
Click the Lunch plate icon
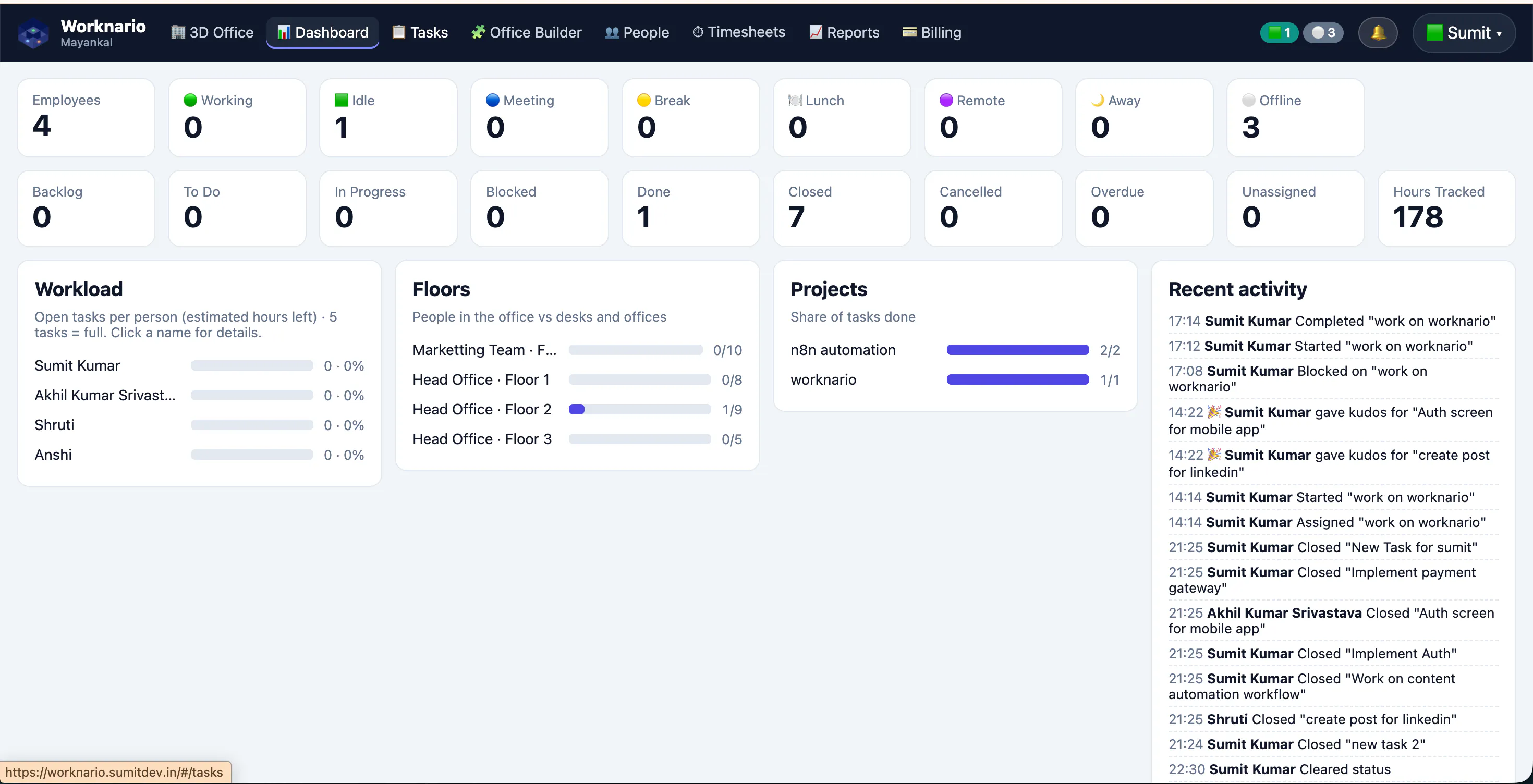pos(795,100)
